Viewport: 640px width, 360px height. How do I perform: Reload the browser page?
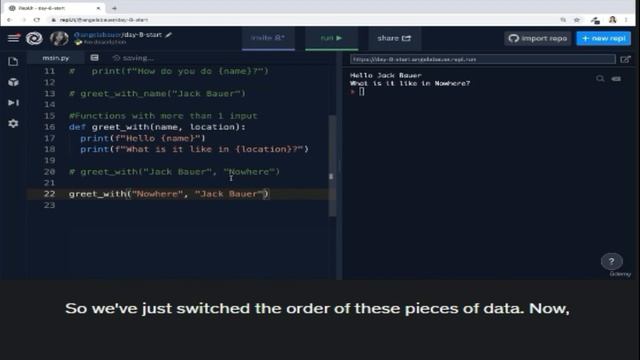pyautogui.click(x=37, y=20)
